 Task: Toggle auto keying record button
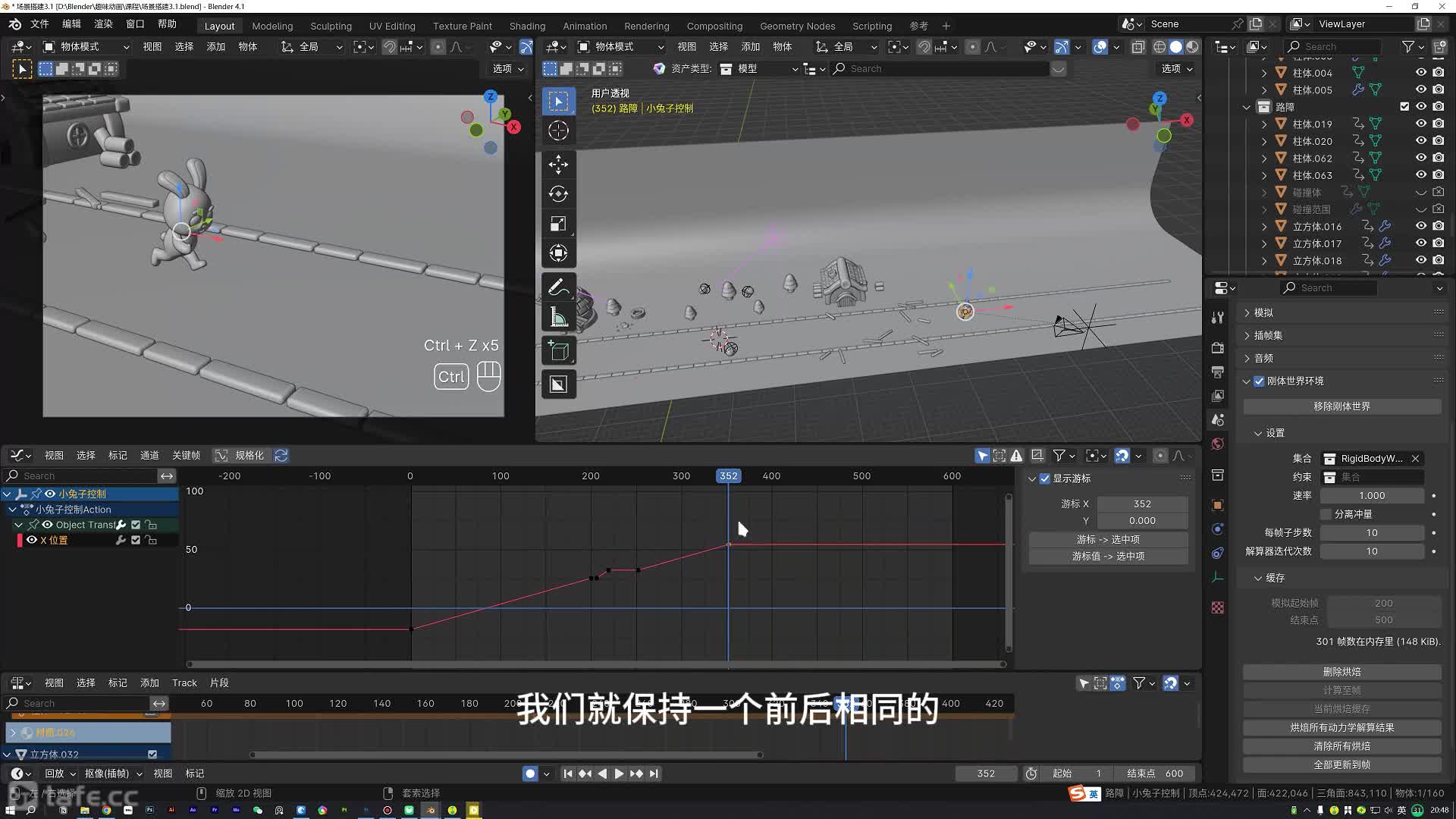(x=530, y=773)
